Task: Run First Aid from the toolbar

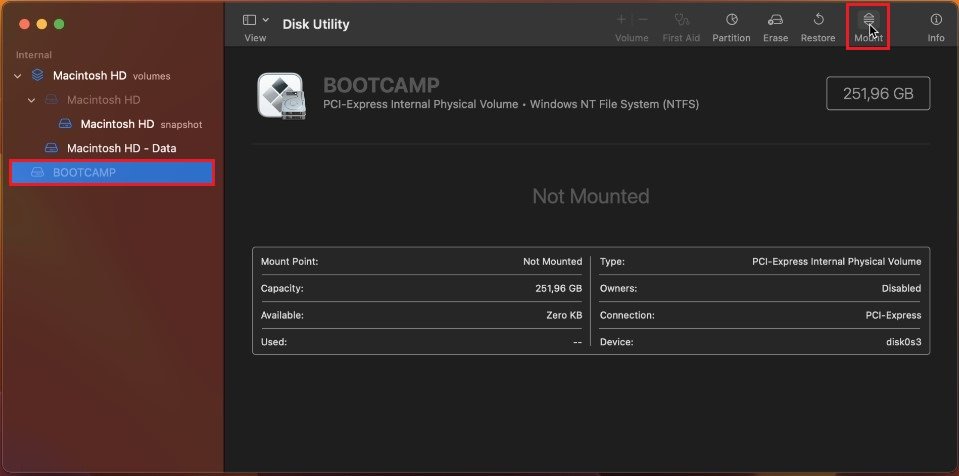Action: [x=682, y=20]
